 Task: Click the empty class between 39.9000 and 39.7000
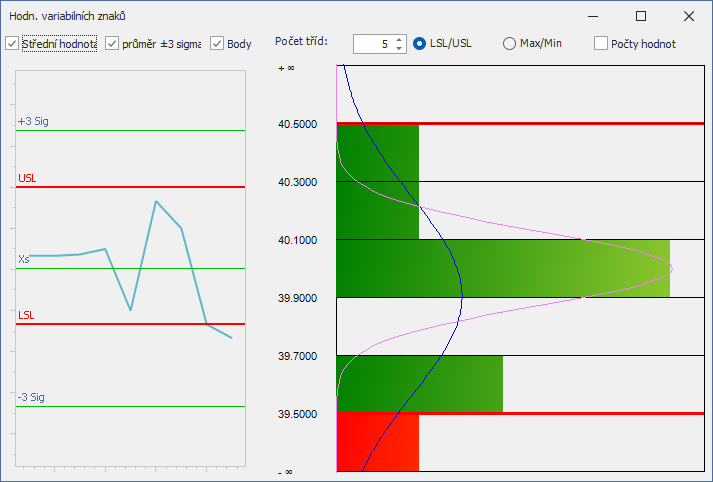[520, 326]
